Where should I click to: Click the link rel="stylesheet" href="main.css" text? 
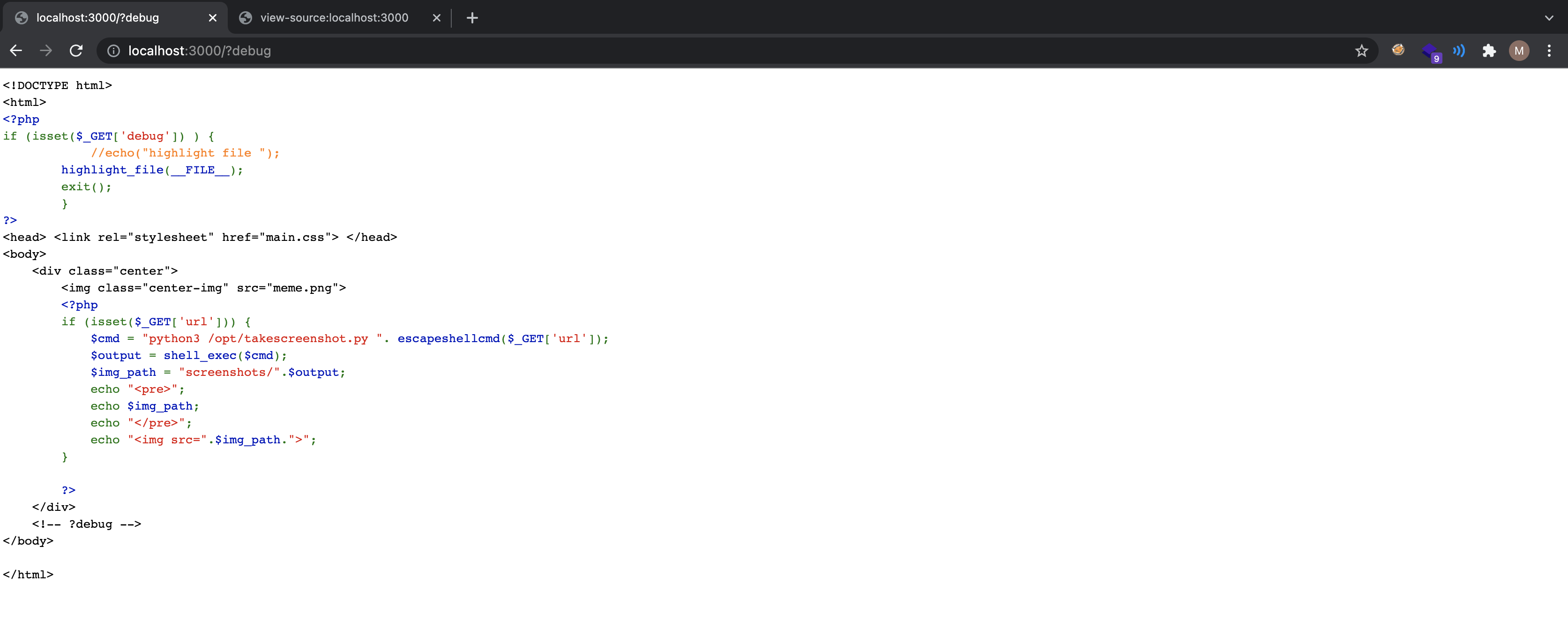click(x=197, y=237)
